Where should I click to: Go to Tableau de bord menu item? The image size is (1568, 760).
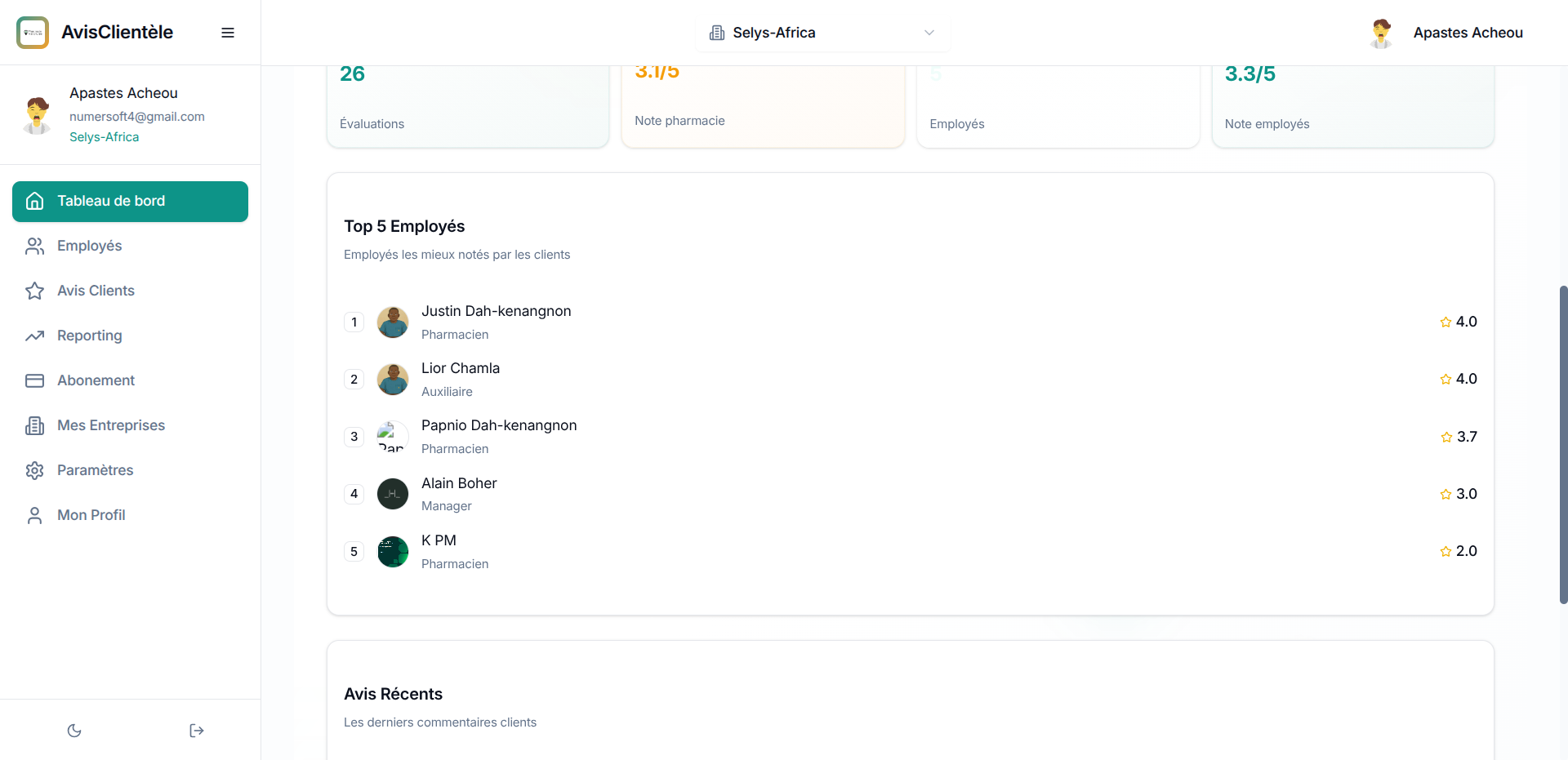coord(130,202)
